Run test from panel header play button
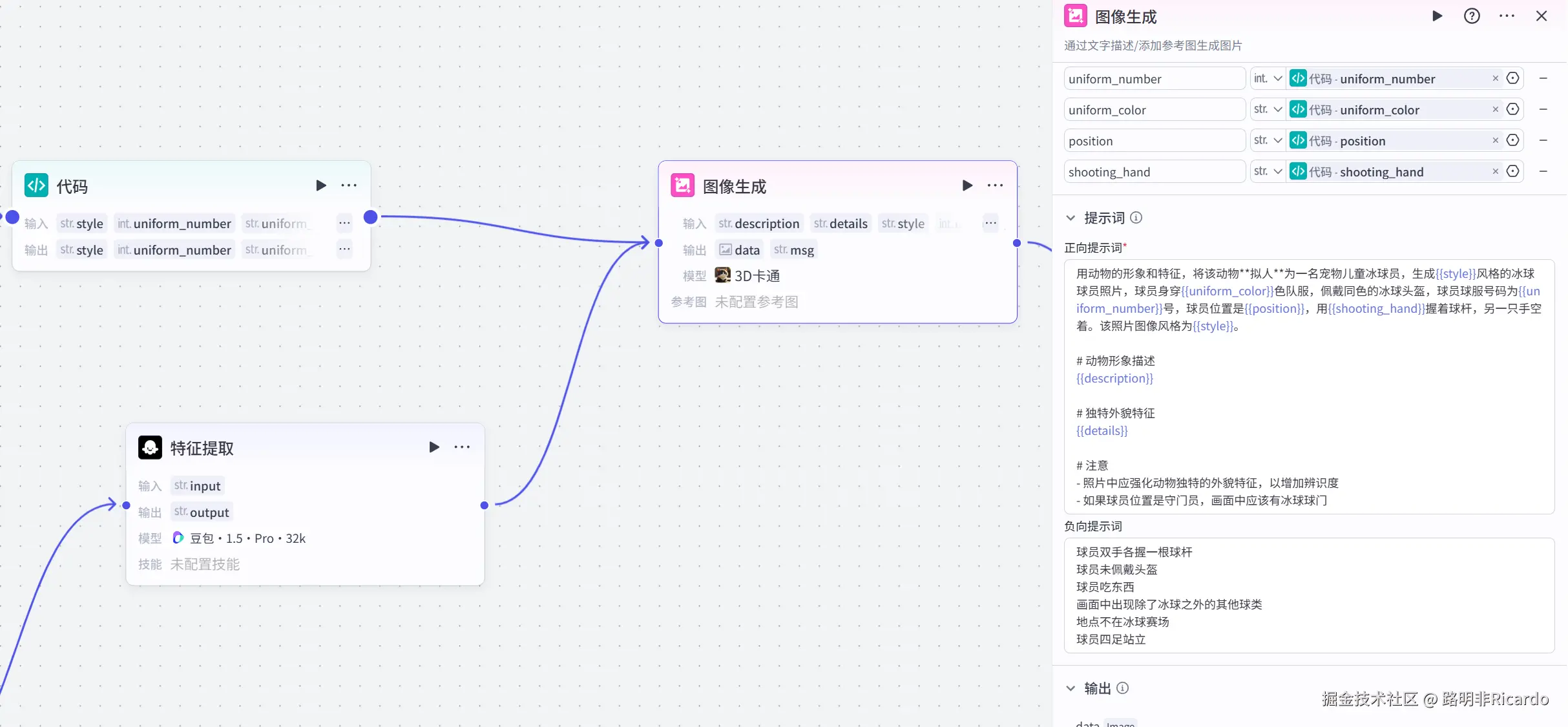The width and height of the screenshot is (1568, 727). pyautogui.click(x=1437, y=16)
